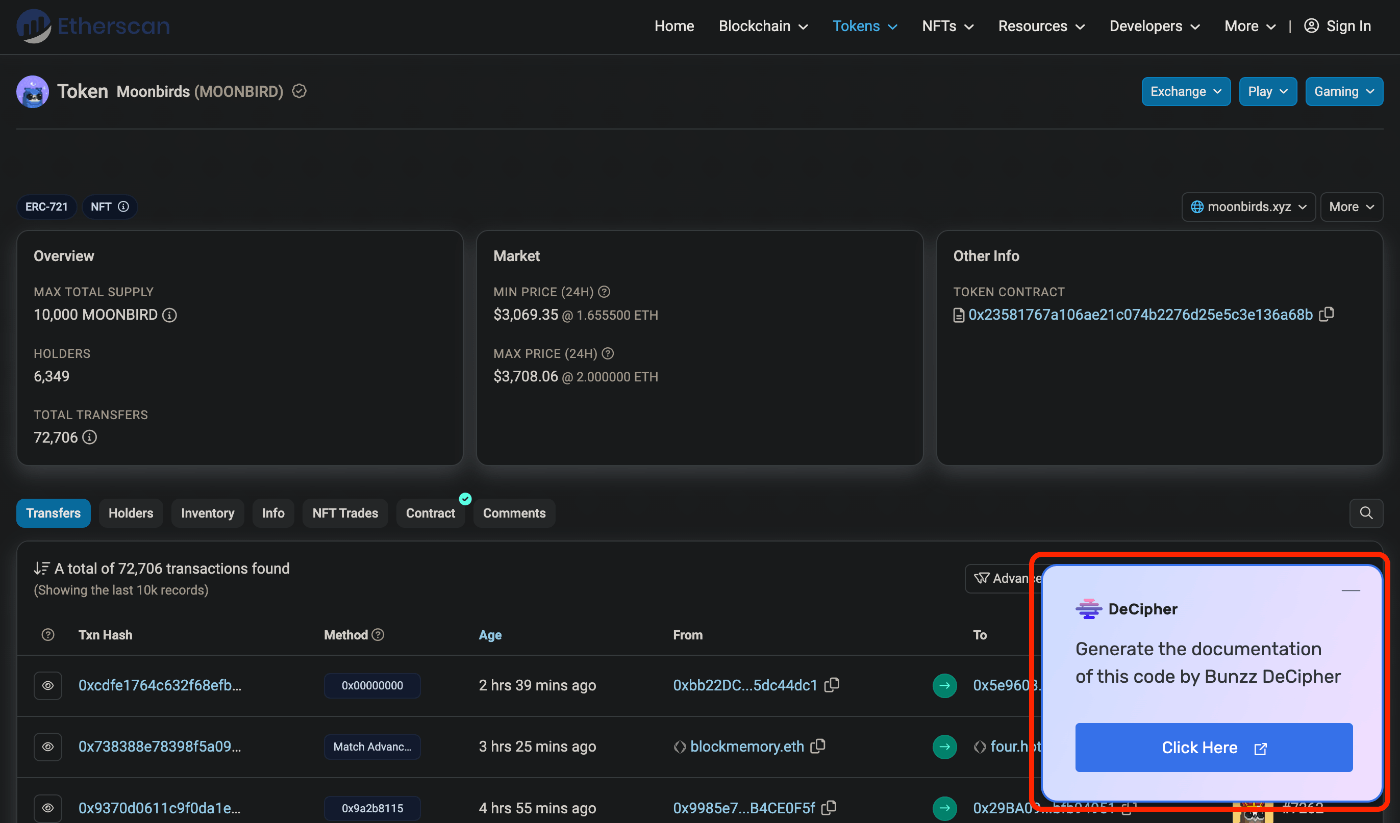The height and width of the screenshot is (823, 1400).
Task: Minimize the DeCipher popup
Action: (x=1351, y=590)
